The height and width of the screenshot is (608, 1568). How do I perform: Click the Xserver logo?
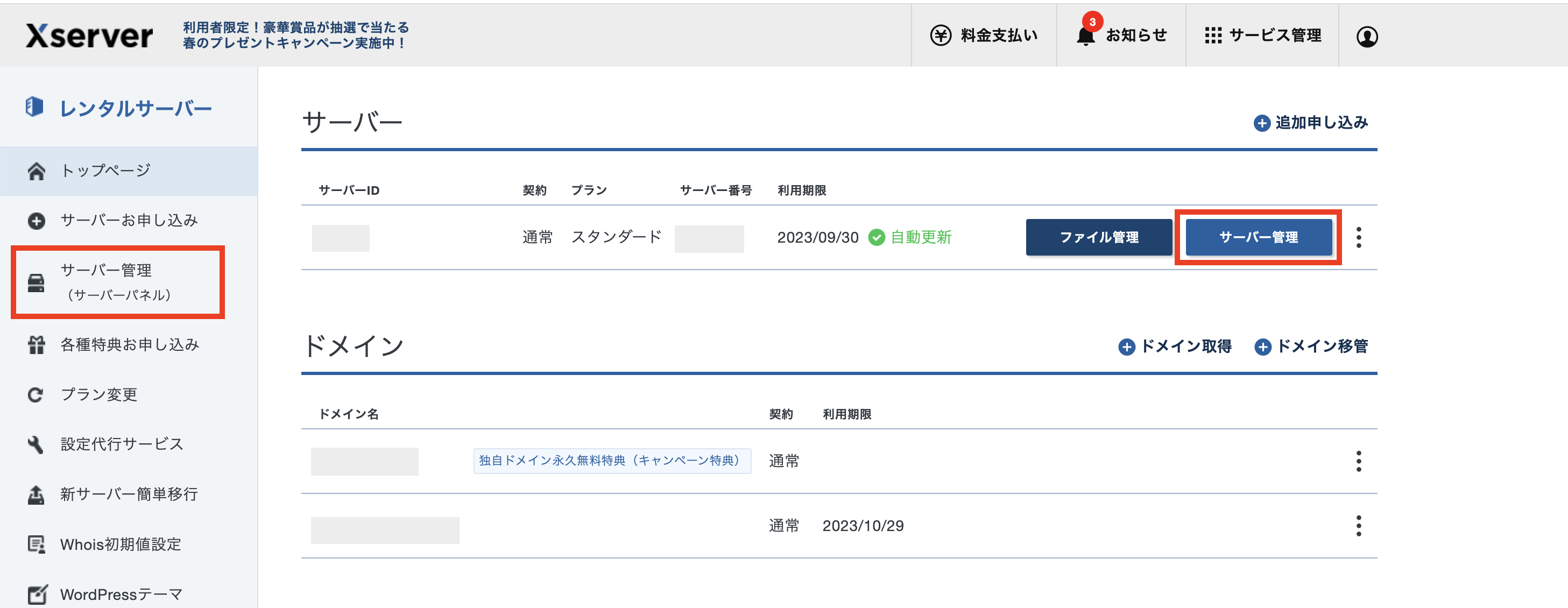pos(89,36)
